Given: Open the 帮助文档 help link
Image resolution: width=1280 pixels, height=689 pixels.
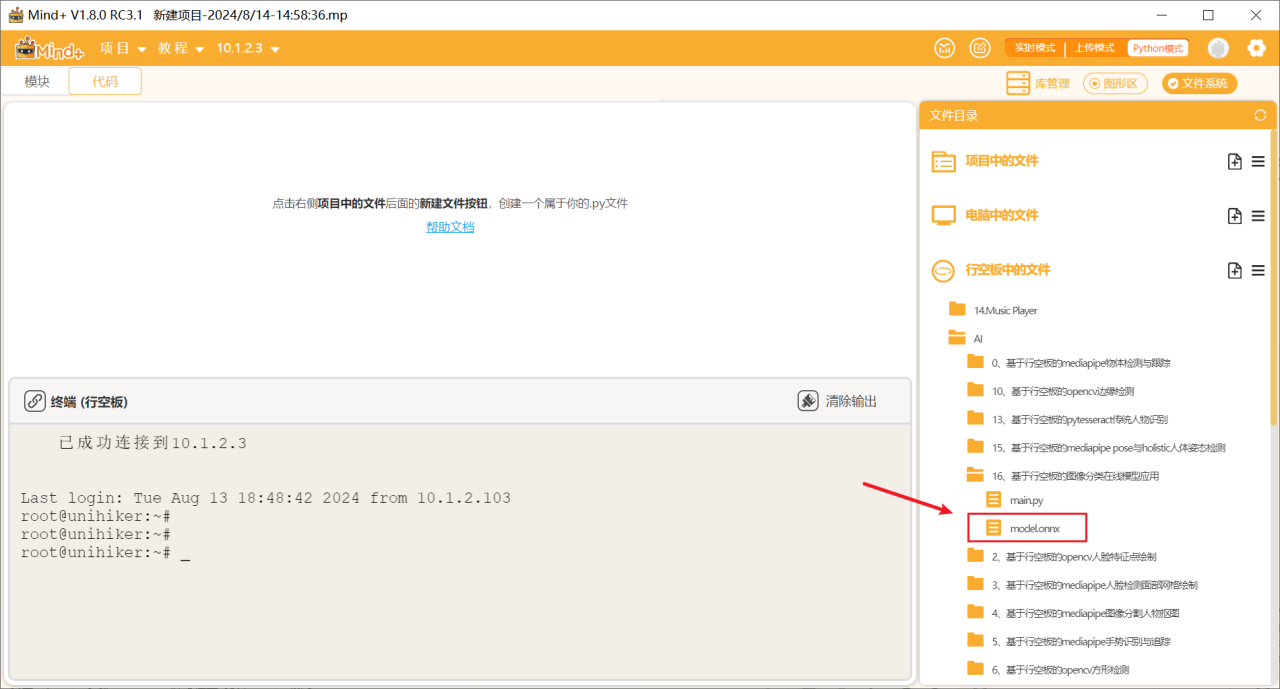Looking at the screenshot, I should tap(450, 227).
